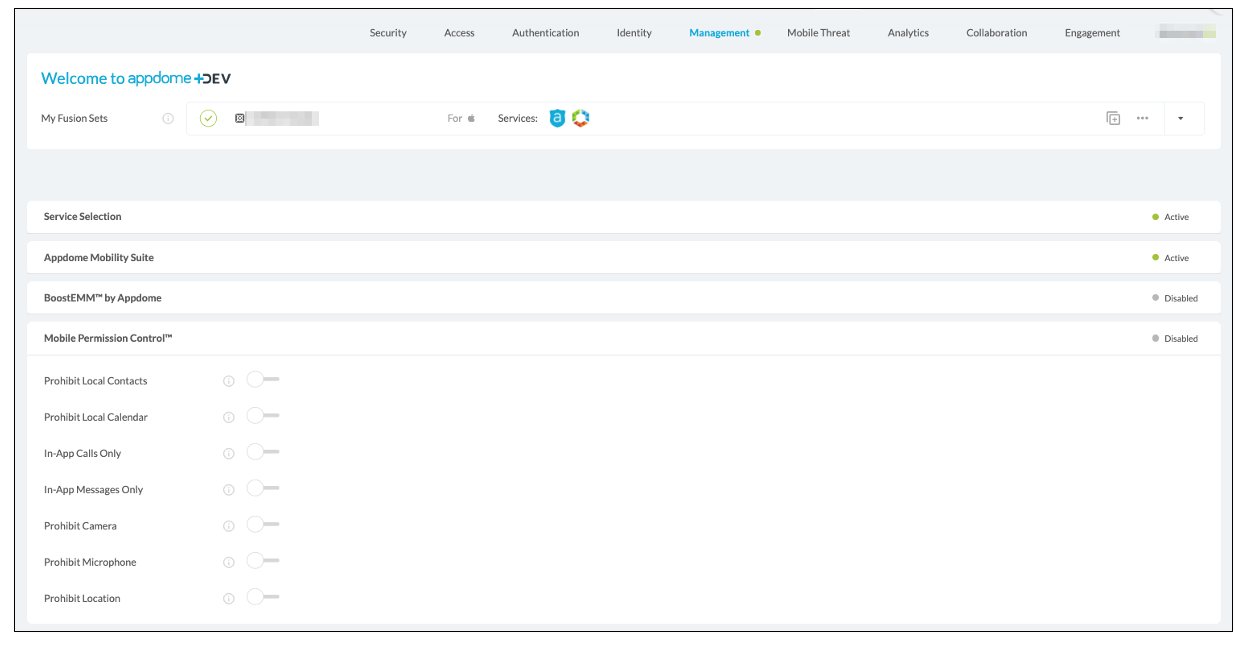Screen dimensions: 1245x648
Task: Click the blue Appdome shield service icon
Action: [x=557, y=118]
